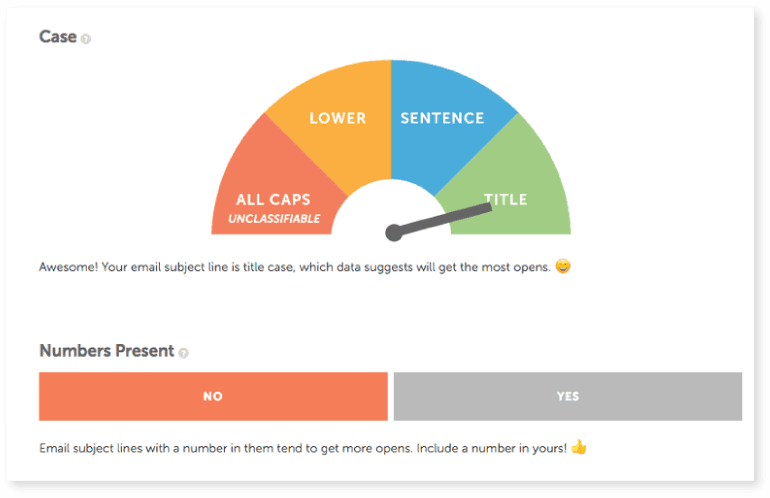Click the help icon beside Case heading
Screen dimensions: 770x498
coord(86,39)
